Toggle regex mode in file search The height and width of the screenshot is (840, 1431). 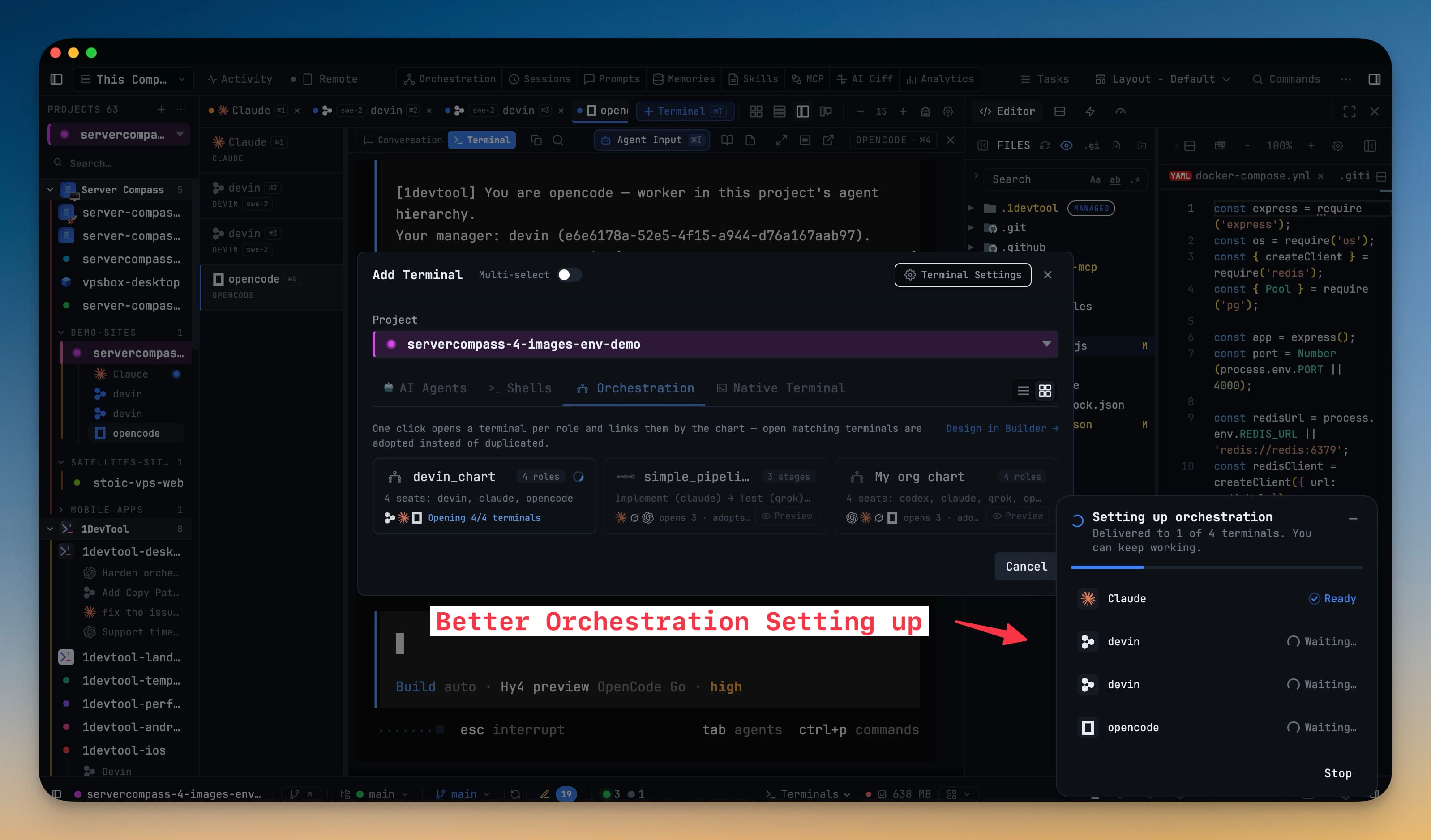click(1135, 179)
